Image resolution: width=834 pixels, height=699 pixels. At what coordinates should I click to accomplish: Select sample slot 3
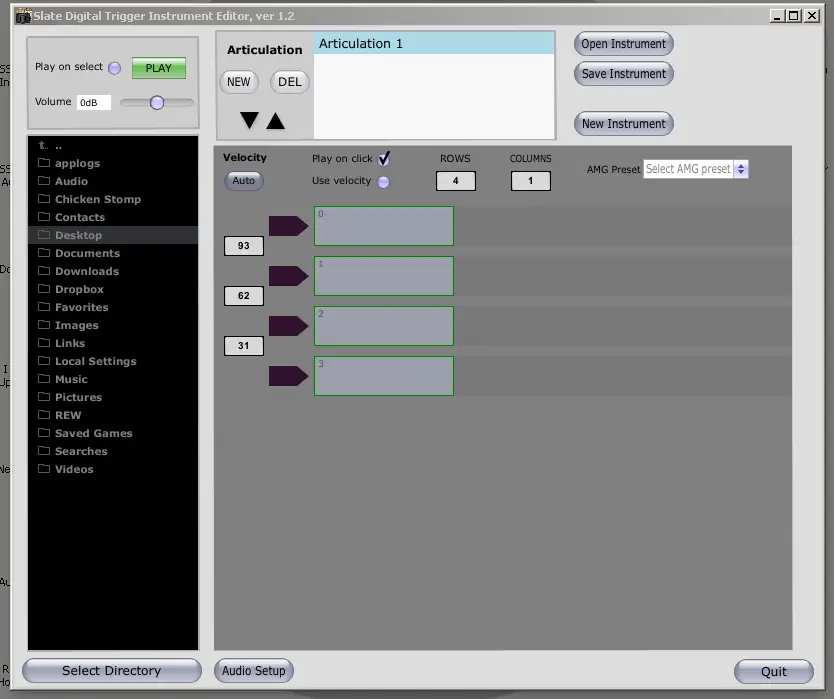pos(383,376)
